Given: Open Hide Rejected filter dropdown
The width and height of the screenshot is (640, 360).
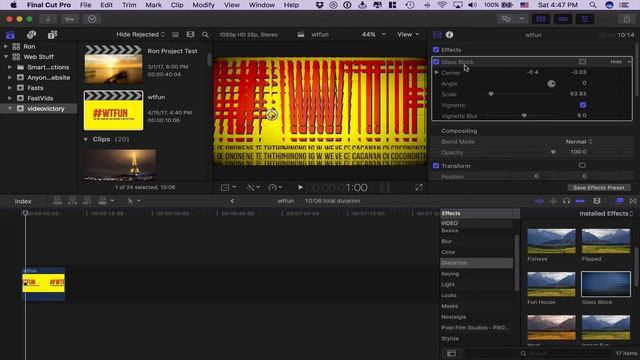Looking at the screenshot, I should [140, 35].
